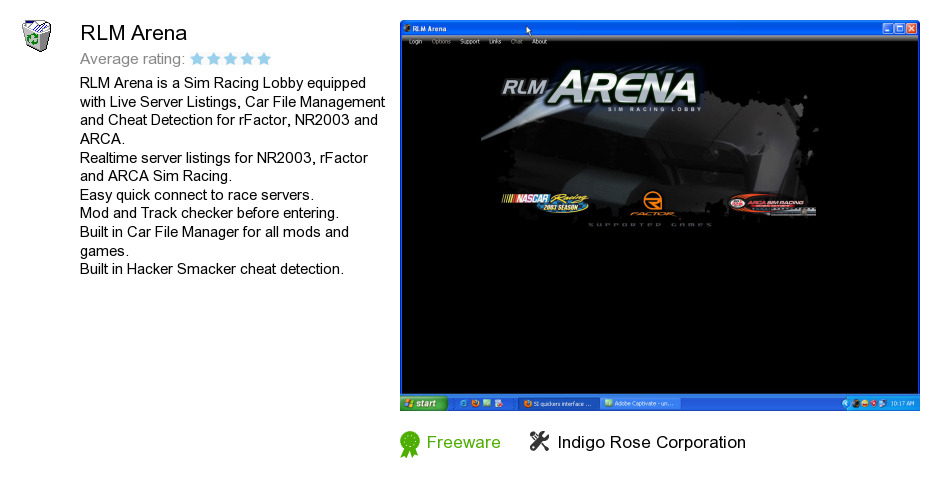Screen dimensions: 940x488
Task: Click the 'Mod and Track checker before entering.' line
Action: click(x=209, y=213)
